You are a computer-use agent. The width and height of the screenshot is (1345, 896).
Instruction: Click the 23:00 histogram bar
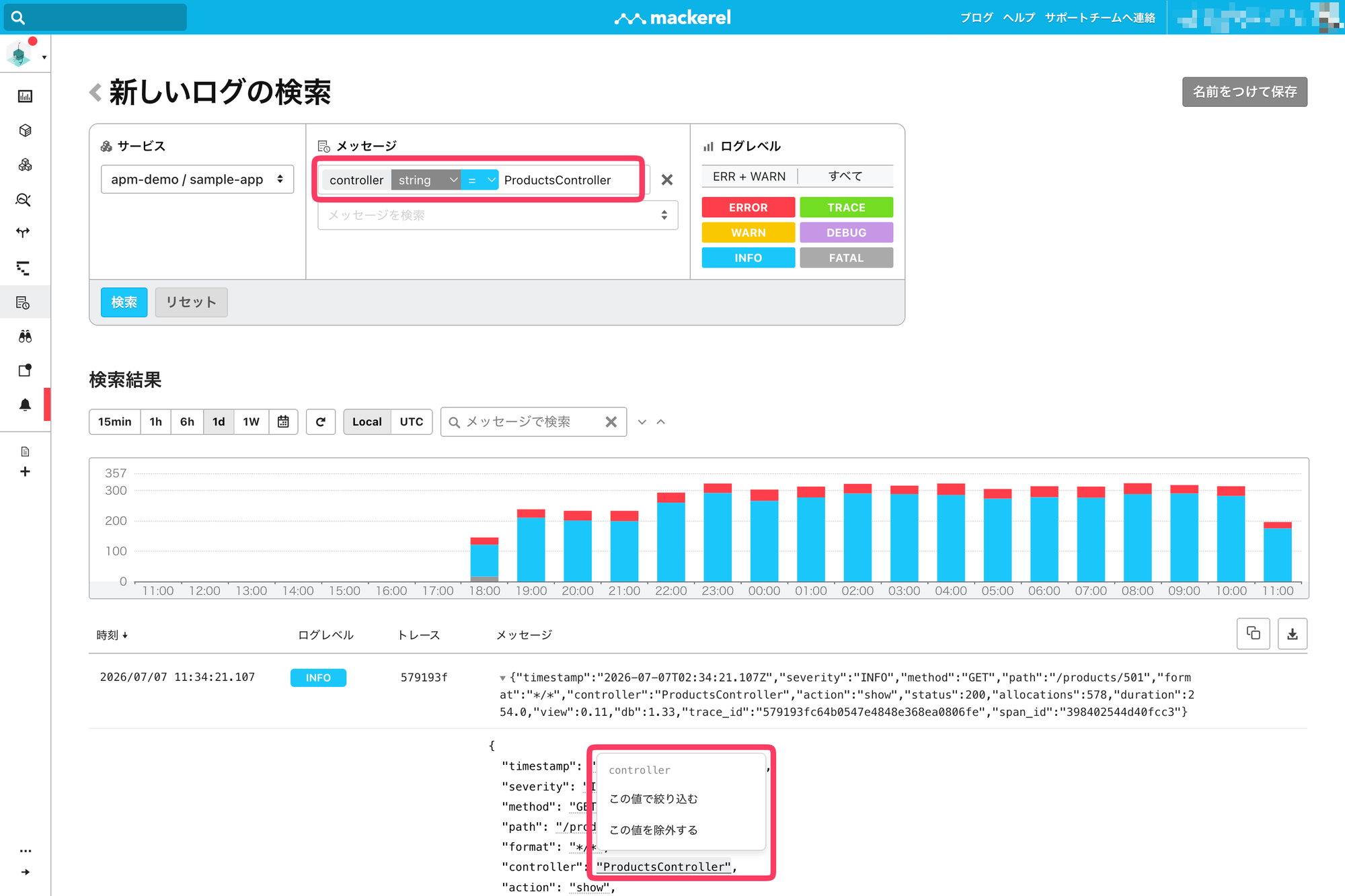pos(718,532)
